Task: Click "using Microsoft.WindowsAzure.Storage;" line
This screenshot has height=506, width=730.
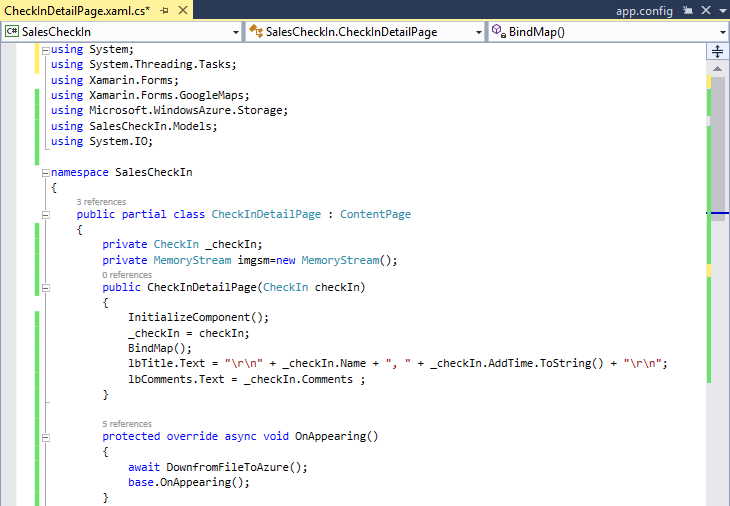Action: pyautogui.click(x=169, y=110)
